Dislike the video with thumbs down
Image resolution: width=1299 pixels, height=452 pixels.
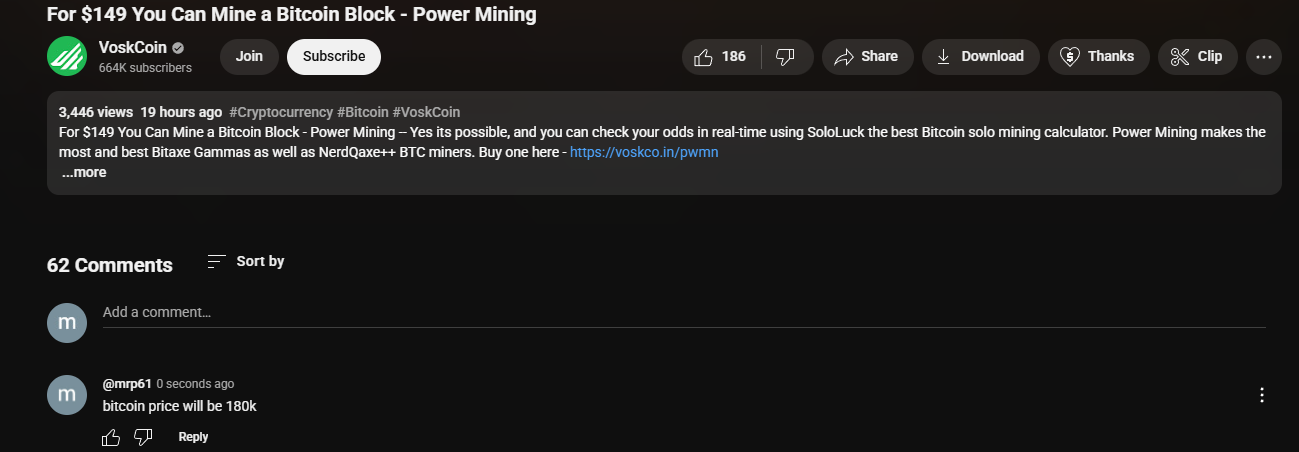(787, 57)
